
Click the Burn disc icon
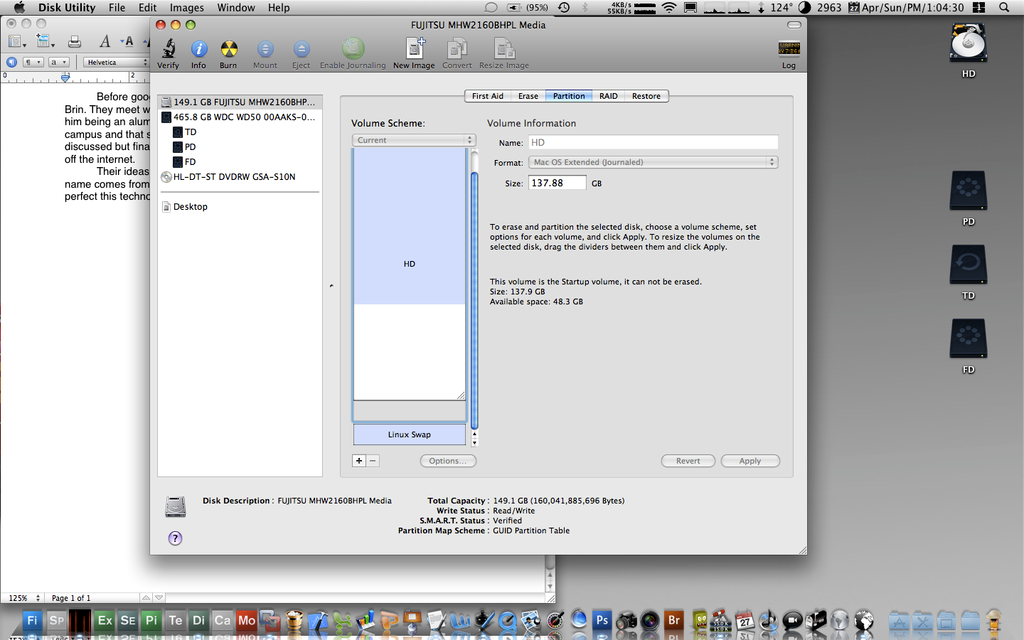click(x=228, y=49)
